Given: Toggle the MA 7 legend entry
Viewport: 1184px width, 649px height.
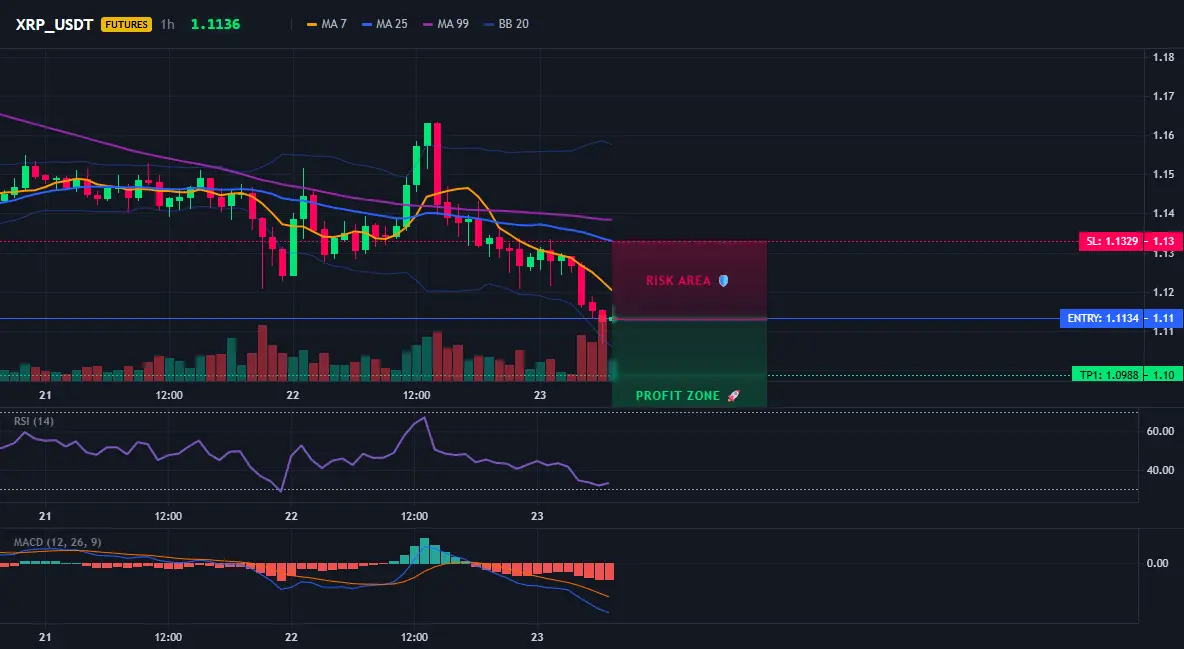Looking at the screenshot, I should (x=327, y=24).
